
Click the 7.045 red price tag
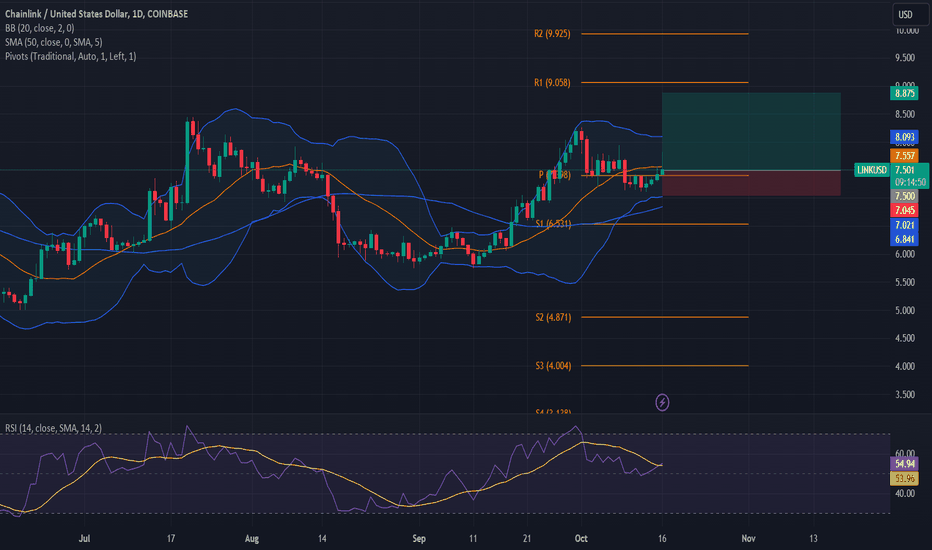(x=905, y=210)
